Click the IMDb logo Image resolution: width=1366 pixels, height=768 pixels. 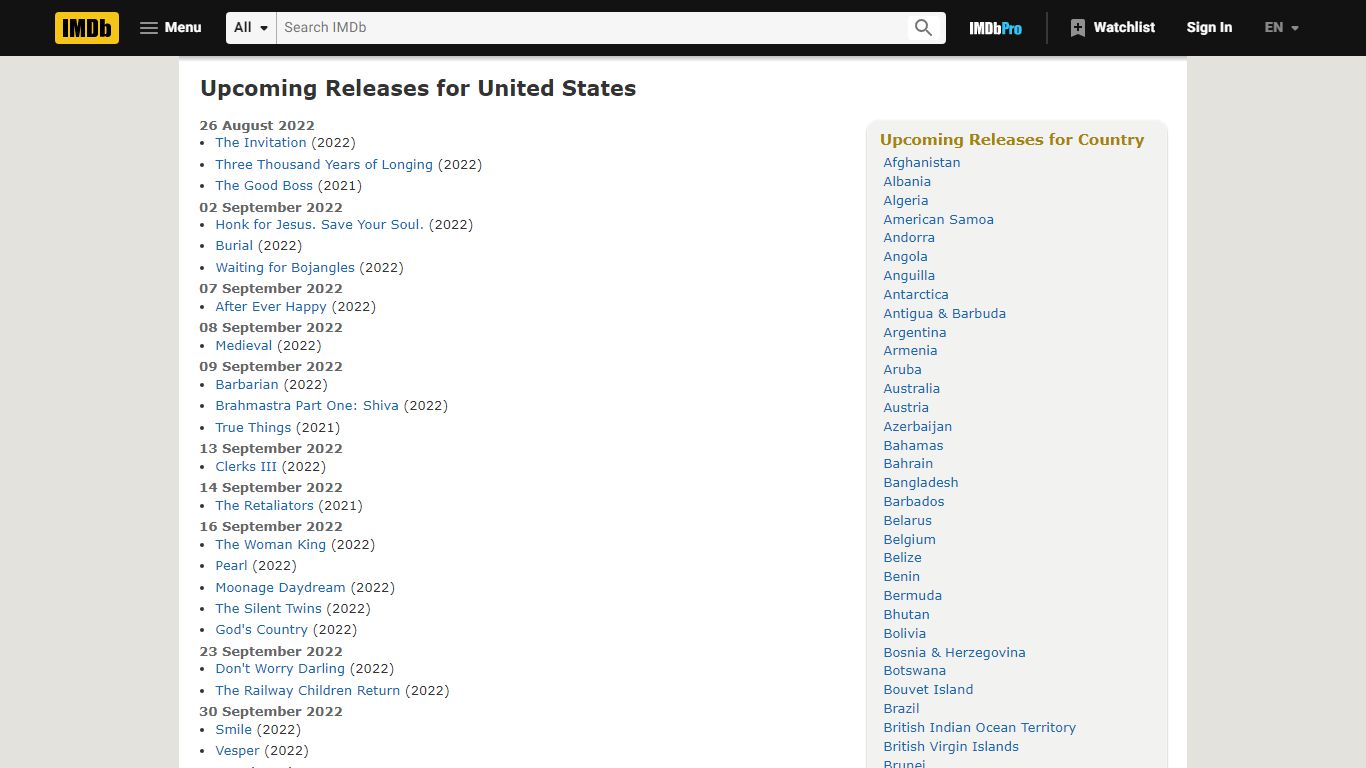coord(87,28)
